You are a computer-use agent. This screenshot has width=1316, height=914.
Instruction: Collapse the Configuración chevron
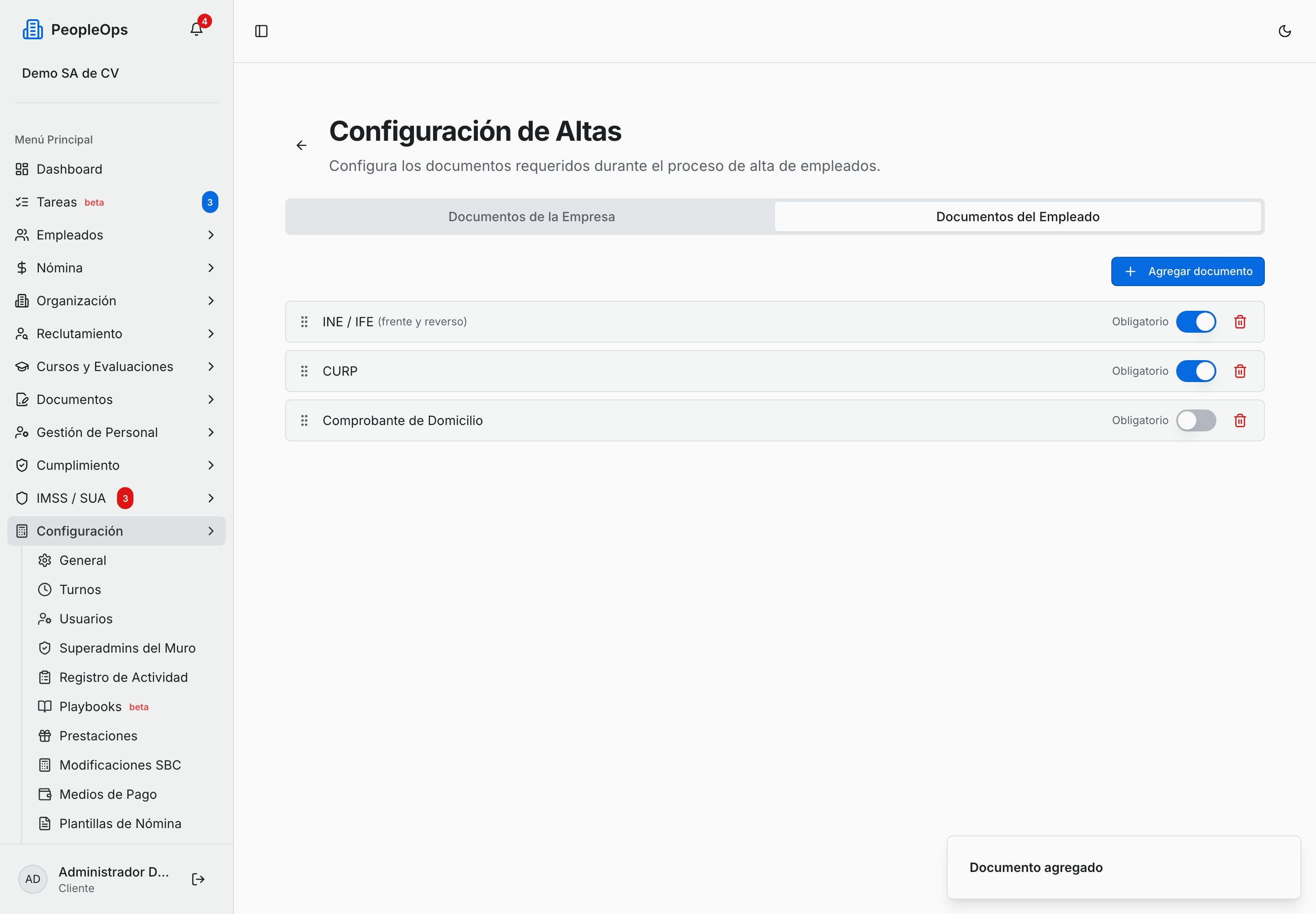211,531
